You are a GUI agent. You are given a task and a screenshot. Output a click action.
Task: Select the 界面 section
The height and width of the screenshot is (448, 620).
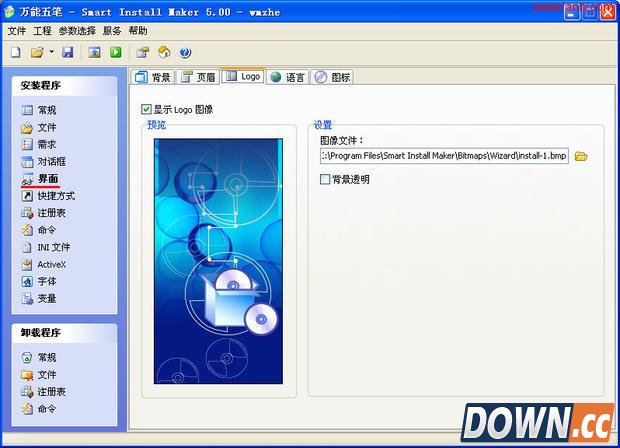(40, 179)
